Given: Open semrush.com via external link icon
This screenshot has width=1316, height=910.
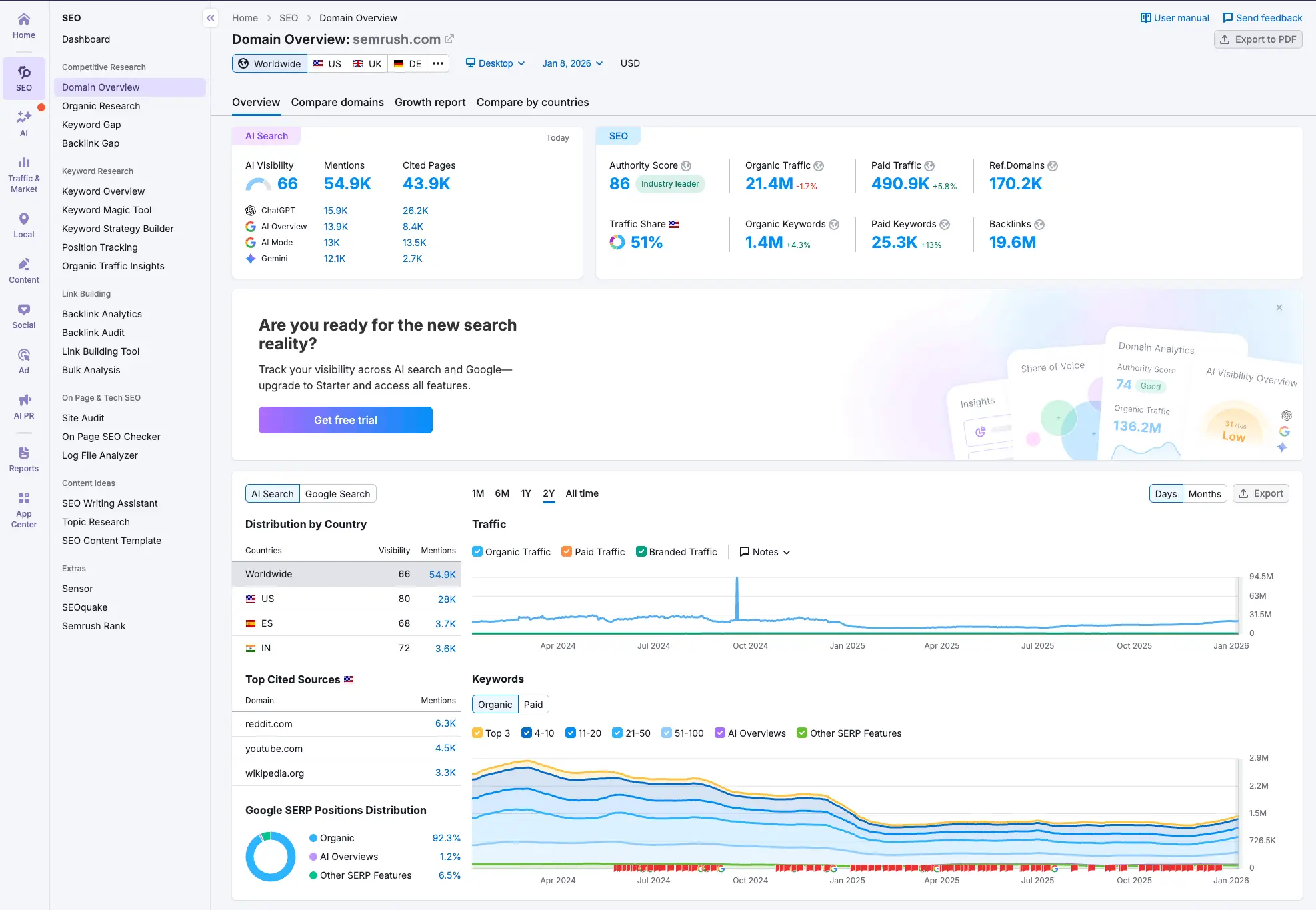Looking at the screenshot, I should (449, 39).
